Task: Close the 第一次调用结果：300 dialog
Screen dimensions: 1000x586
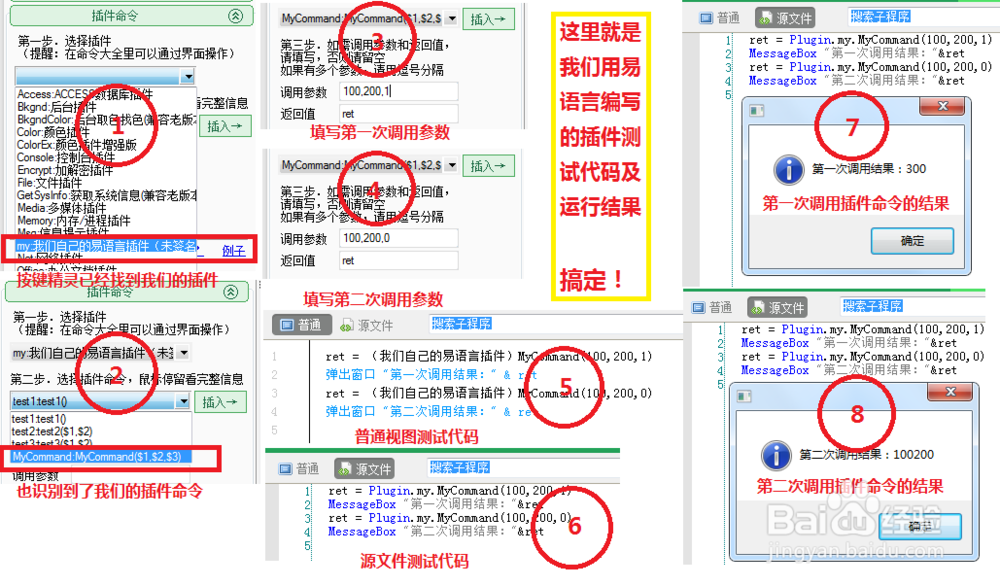Action: [x=943, y=106]
